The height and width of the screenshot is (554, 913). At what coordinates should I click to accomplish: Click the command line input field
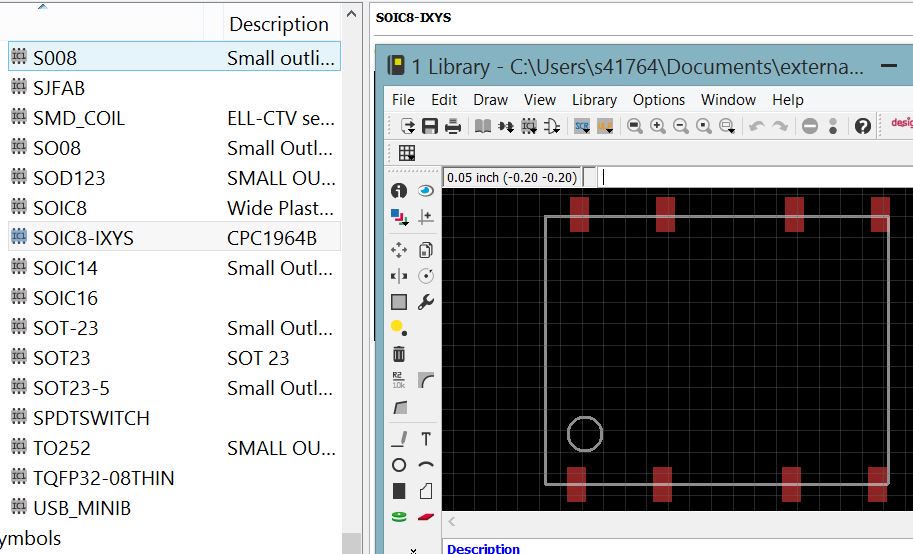pyautogui.click(x=756, y=177)
